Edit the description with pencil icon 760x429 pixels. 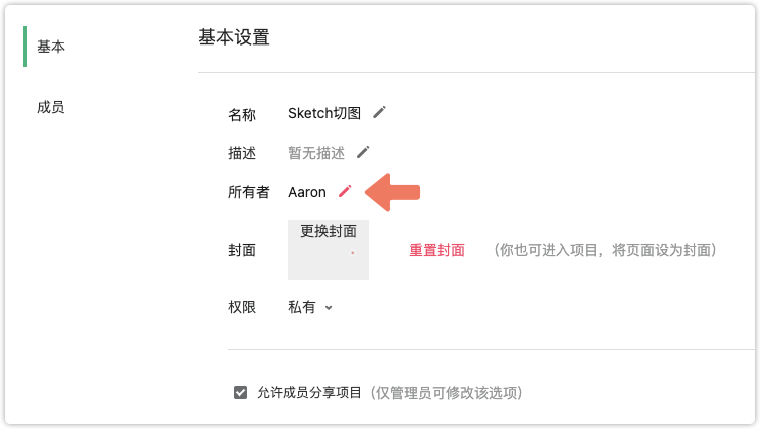click(363, 152)
